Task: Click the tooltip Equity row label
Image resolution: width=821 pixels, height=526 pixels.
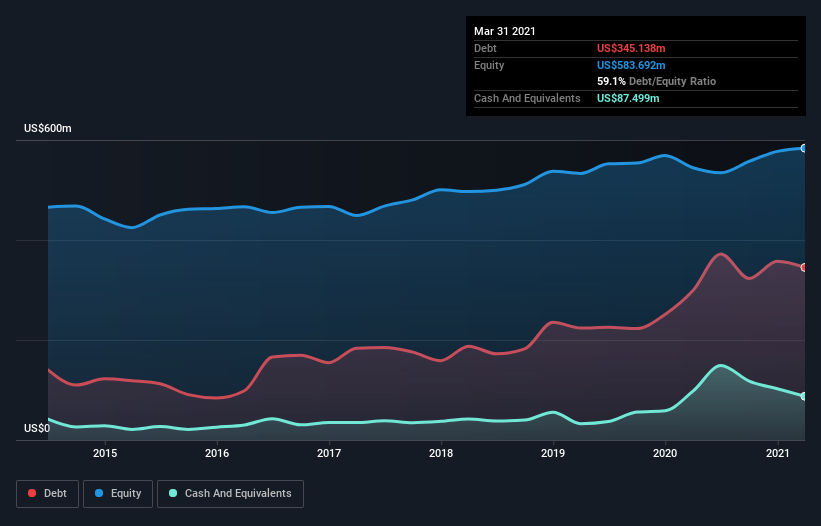Action: click(x=489, y=65)
